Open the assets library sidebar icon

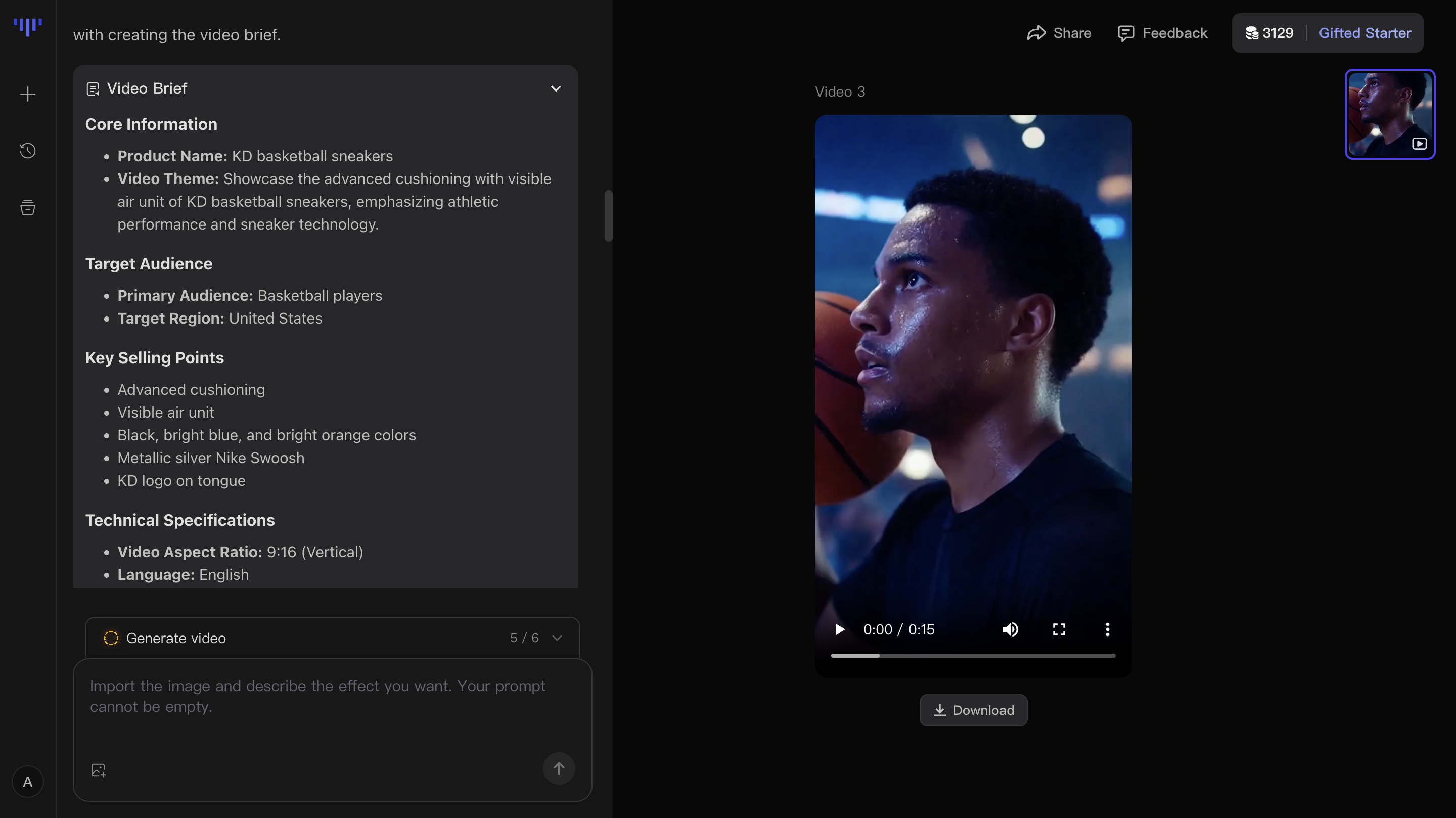pos(27,207)
